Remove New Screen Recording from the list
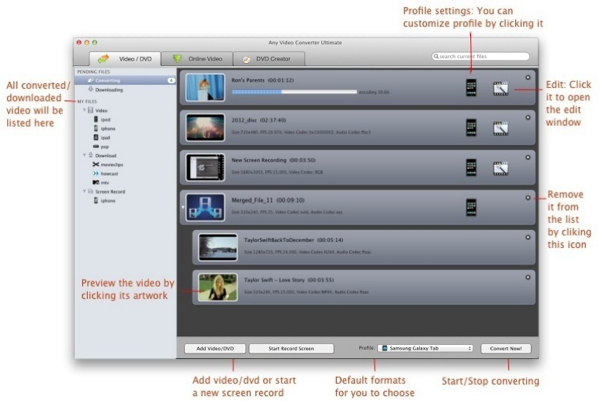Viewport: 600px width, 408px height. coord(528,157)
